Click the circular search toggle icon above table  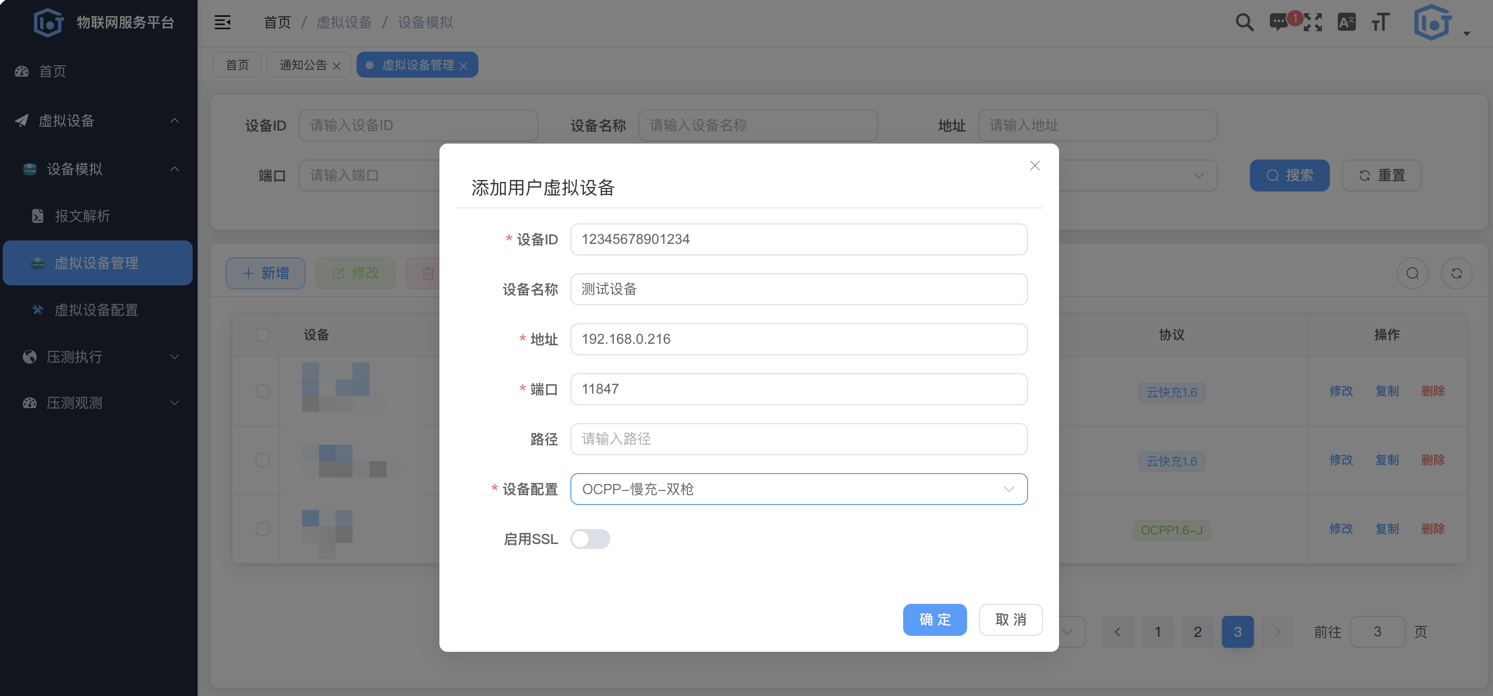pyautogui.click(x=1413, y=273)
